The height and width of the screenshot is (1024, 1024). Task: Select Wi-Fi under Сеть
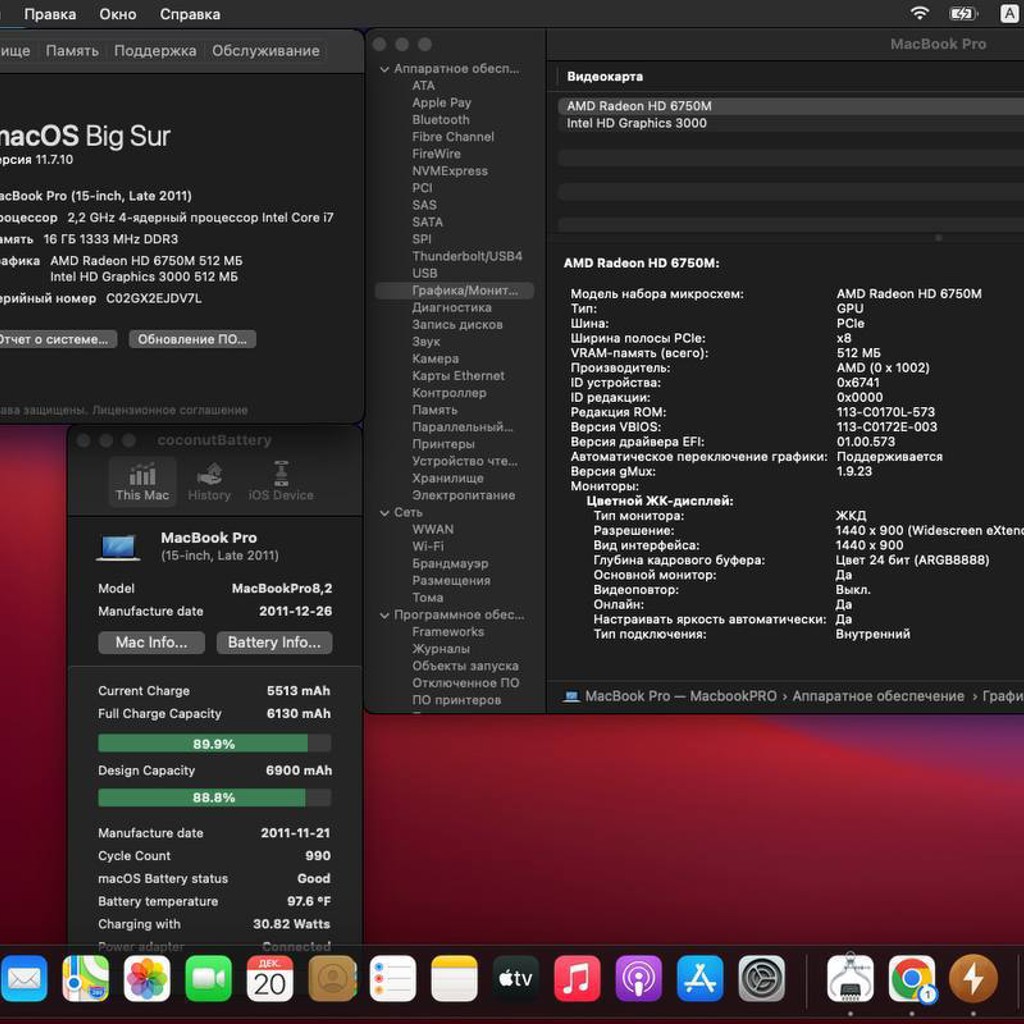click(x=428, y=546)
